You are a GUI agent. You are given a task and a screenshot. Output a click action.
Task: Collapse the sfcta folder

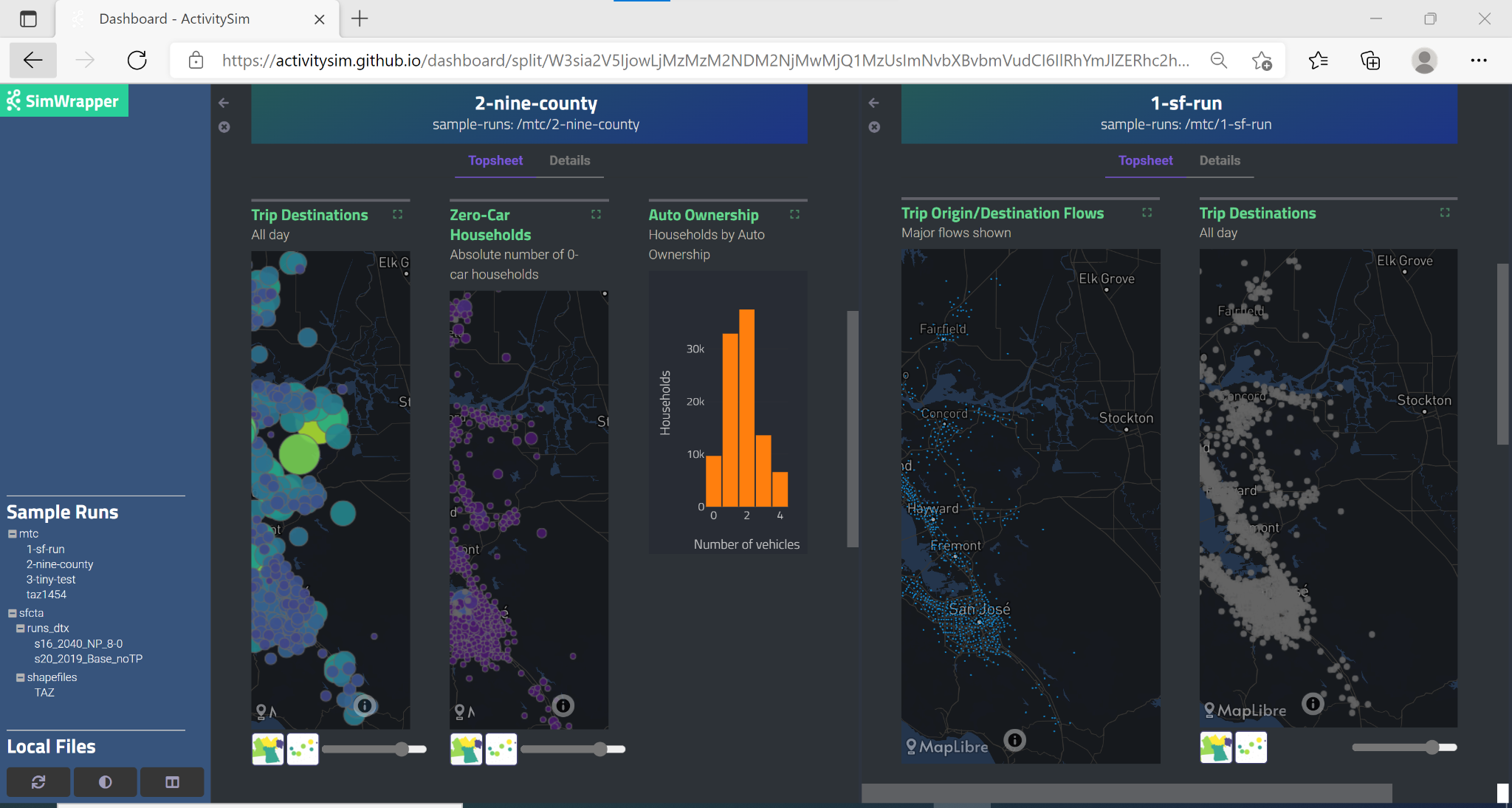[x=13, y=613]
